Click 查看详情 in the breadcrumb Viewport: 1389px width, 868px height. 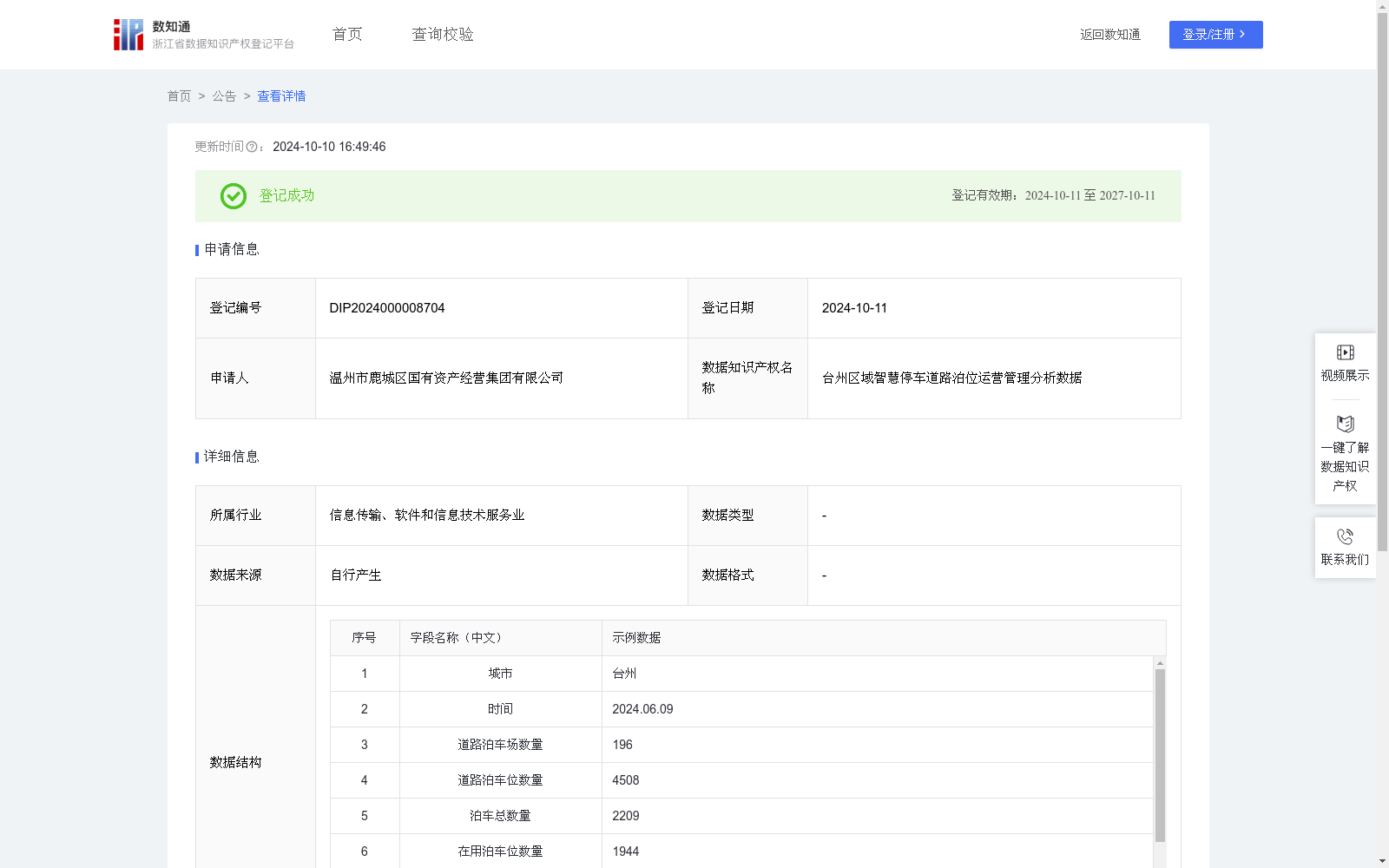[x=281, y=96]
